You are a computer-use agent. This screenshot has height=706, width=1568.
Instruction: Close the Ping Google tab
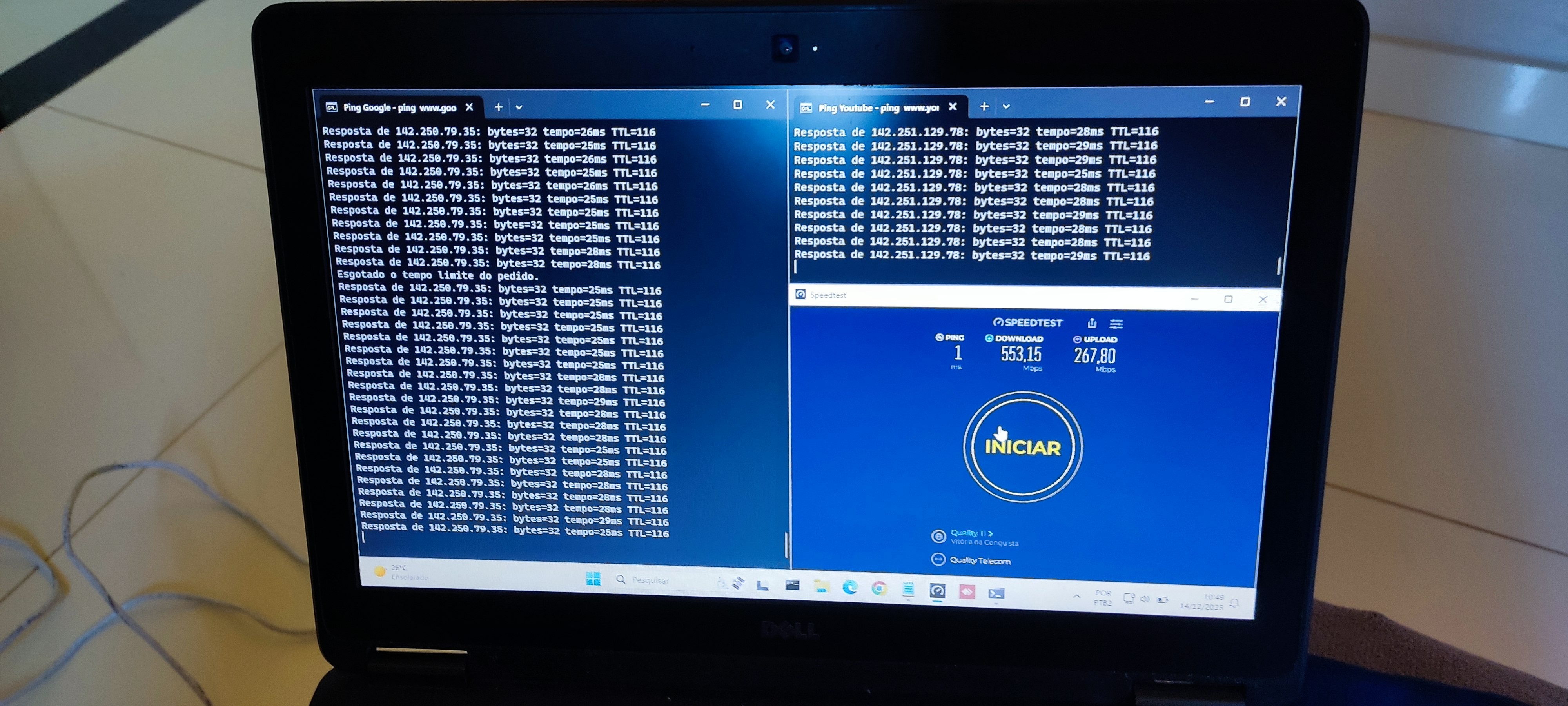click(469, 107)
